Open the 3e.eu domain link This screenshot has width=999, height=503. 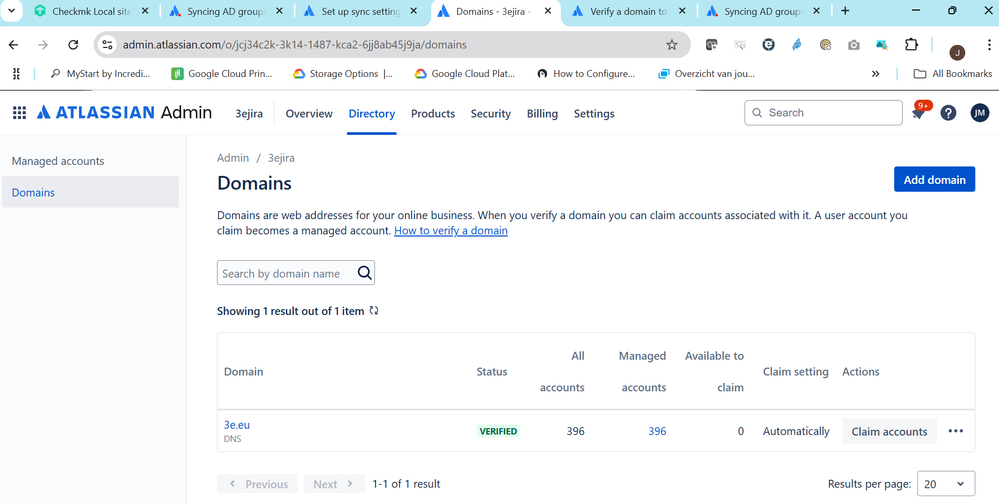pos(236,425)
